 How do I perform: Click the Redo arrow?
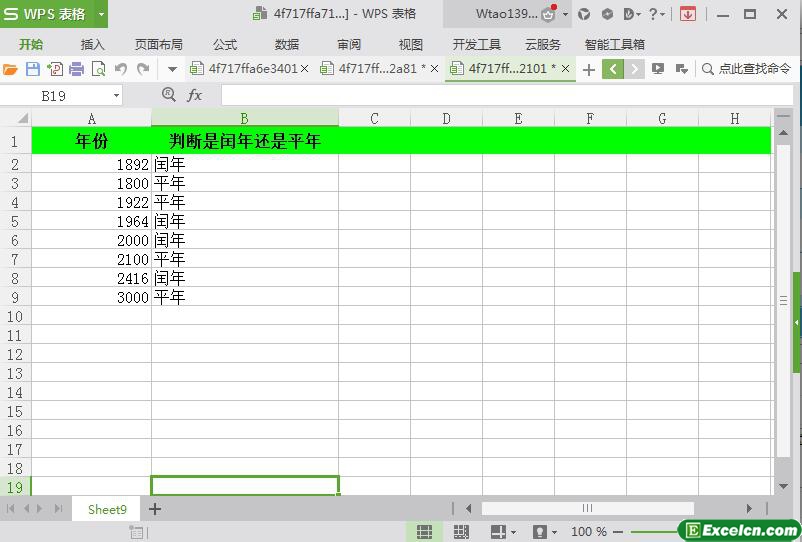(x=143, y=69)
